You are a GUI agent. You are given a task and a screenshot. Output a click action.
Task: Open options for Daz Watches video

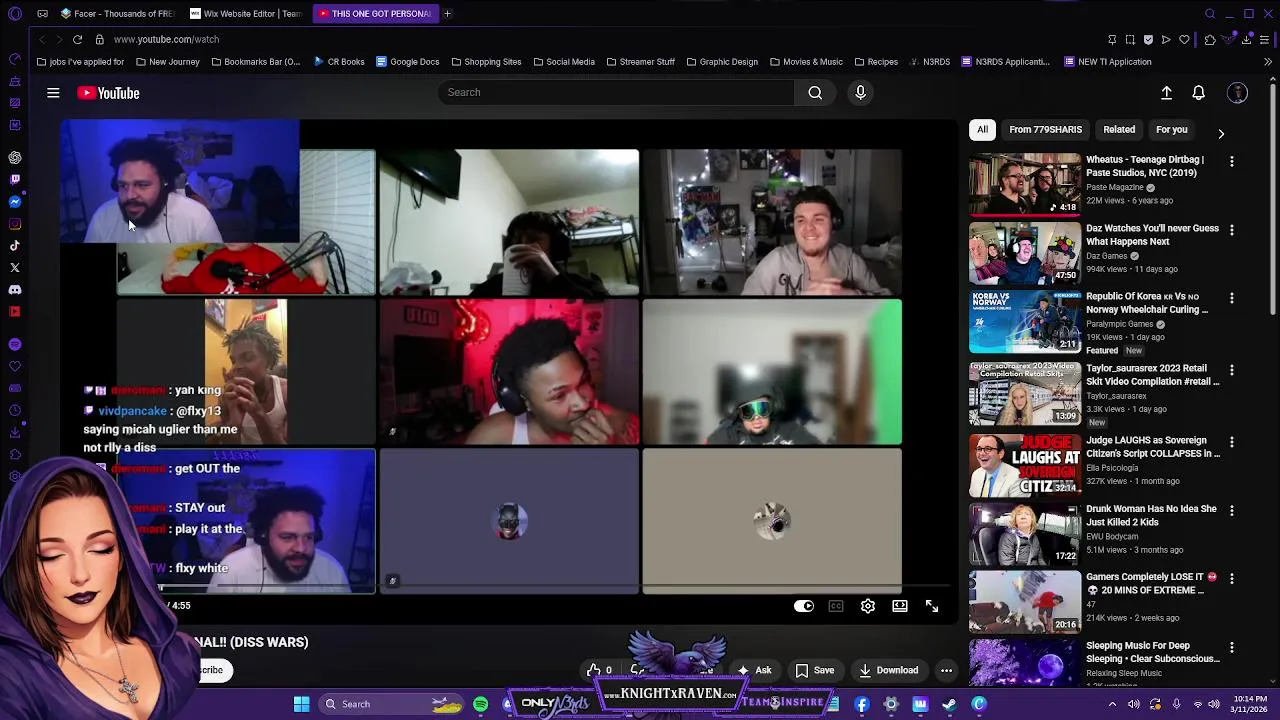point(1232,230)
